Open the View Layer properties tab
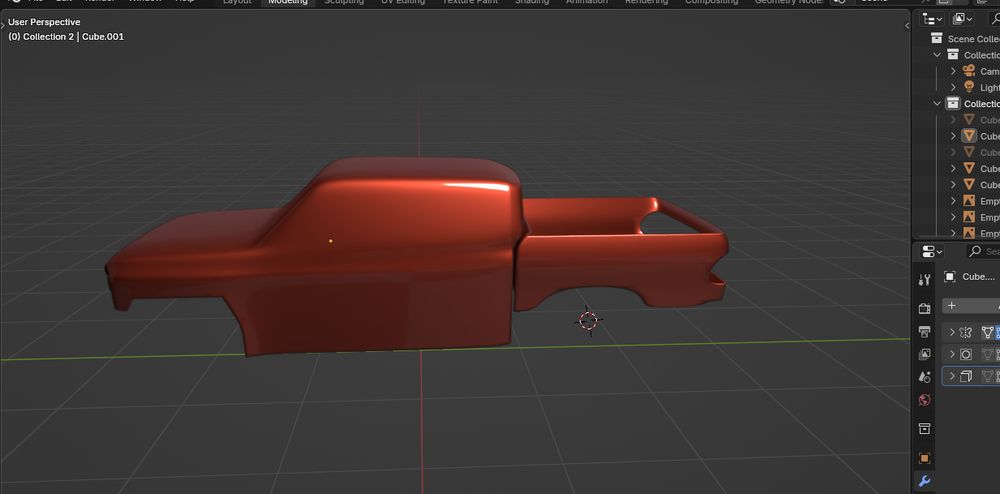 point(924,354)
